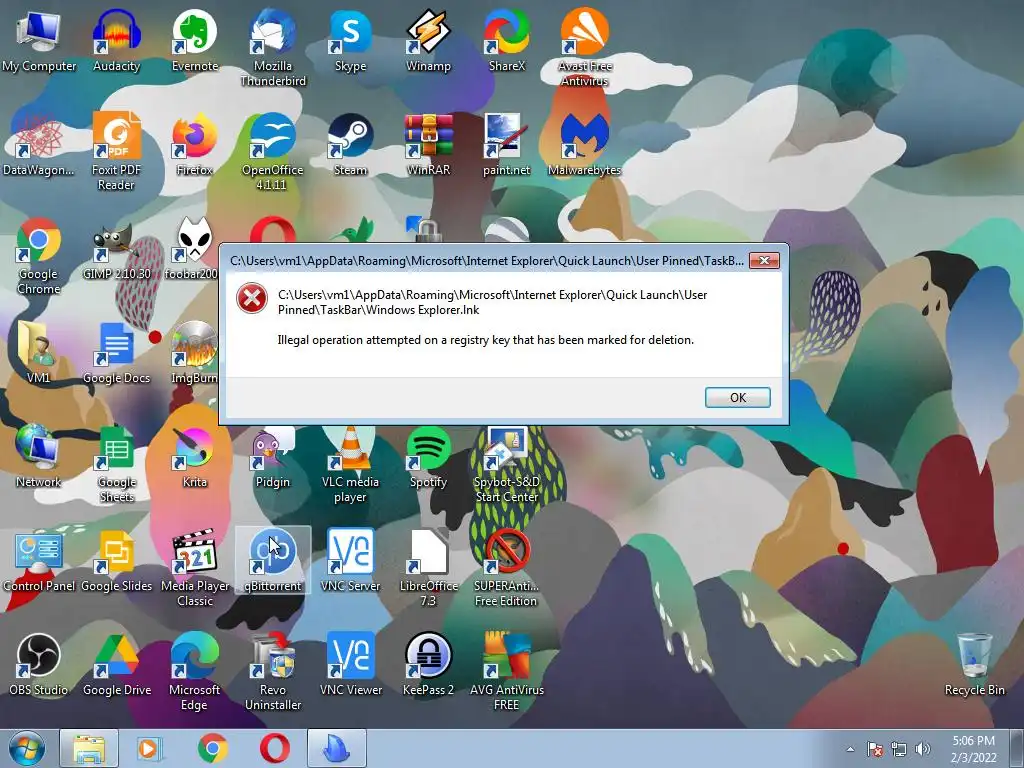Open the network tray icon
Screen dimensions: 1024x768
(x=899, y=749)
